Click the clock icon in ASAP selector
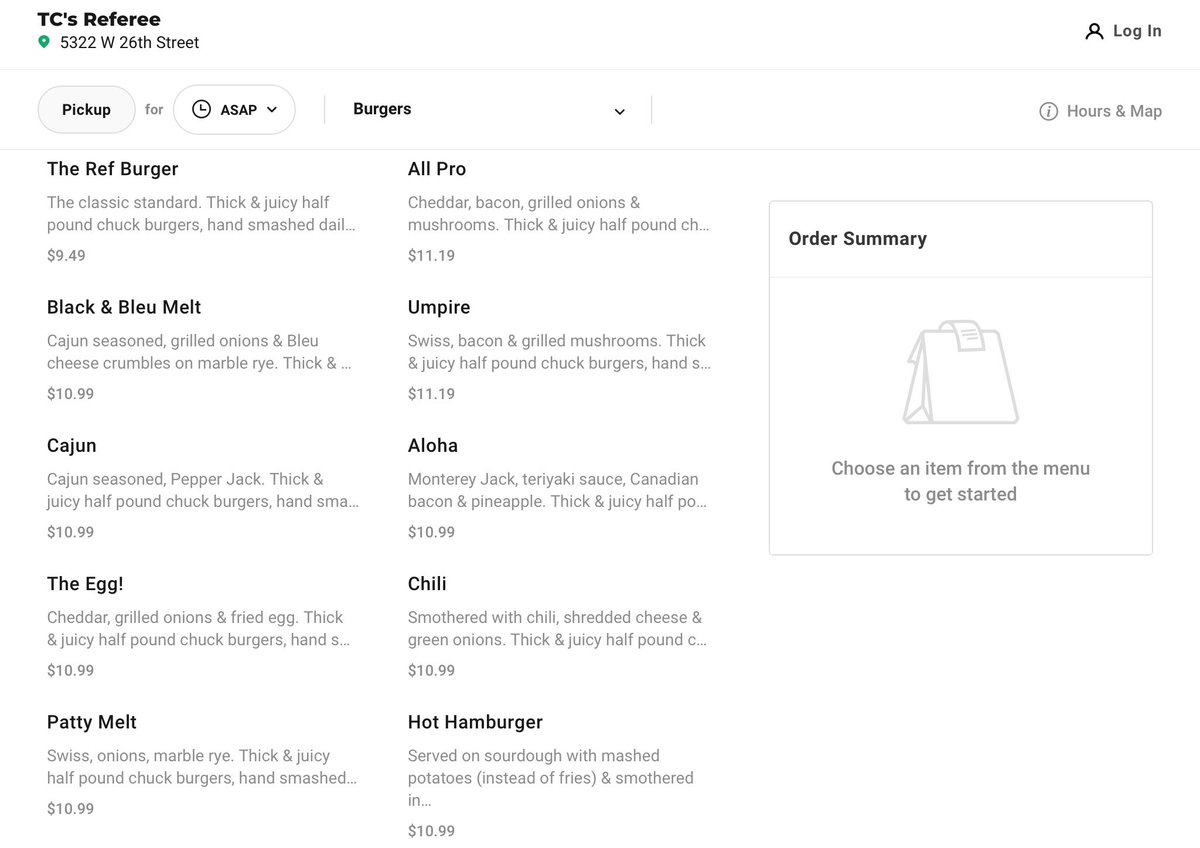The height and width of the screenshot is (848, 1200). pos(201,109)
